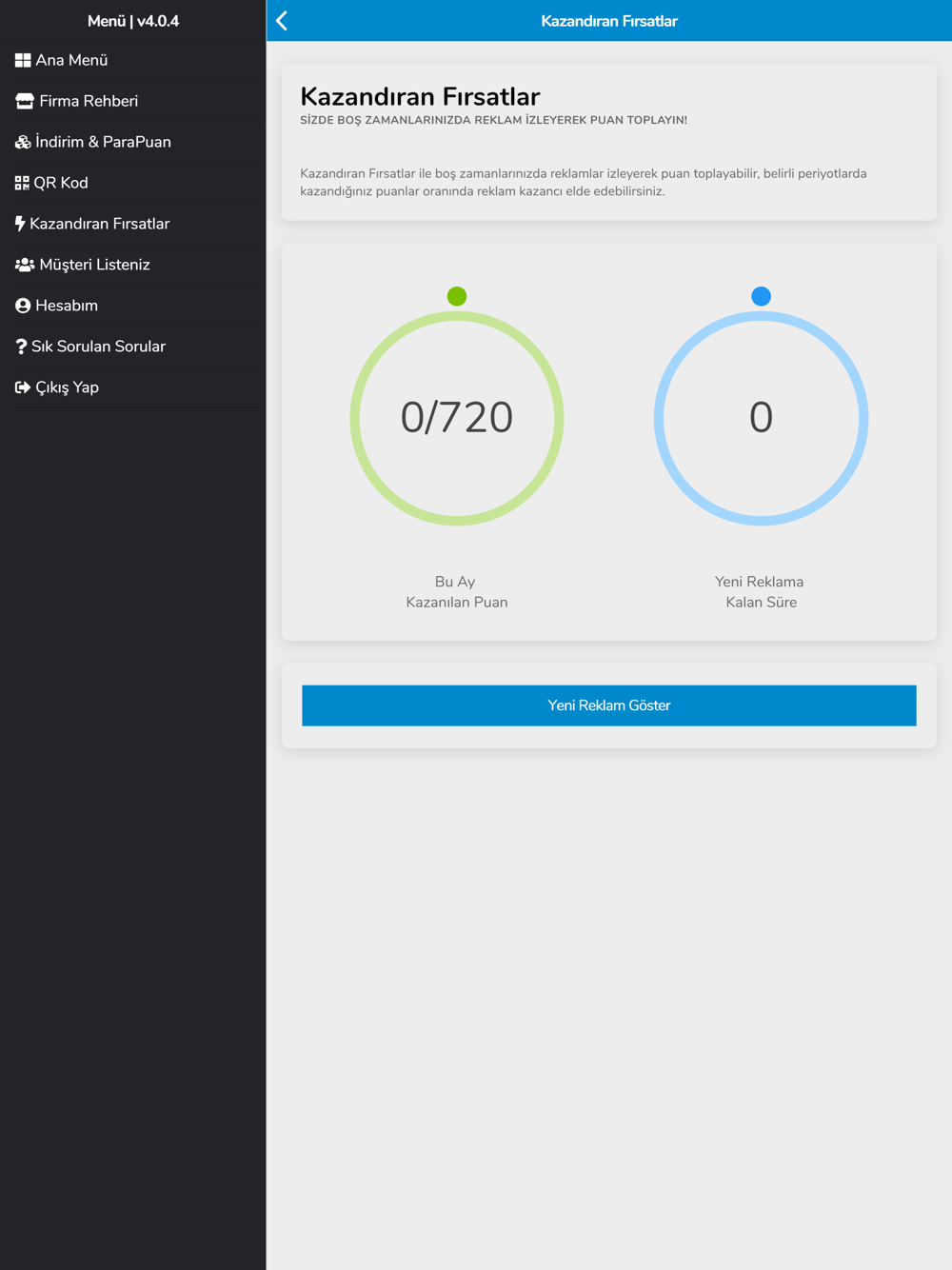Go back using the header arrow
The height and width of the screenshot is (1270, 952).
click(x=282, y=21)
